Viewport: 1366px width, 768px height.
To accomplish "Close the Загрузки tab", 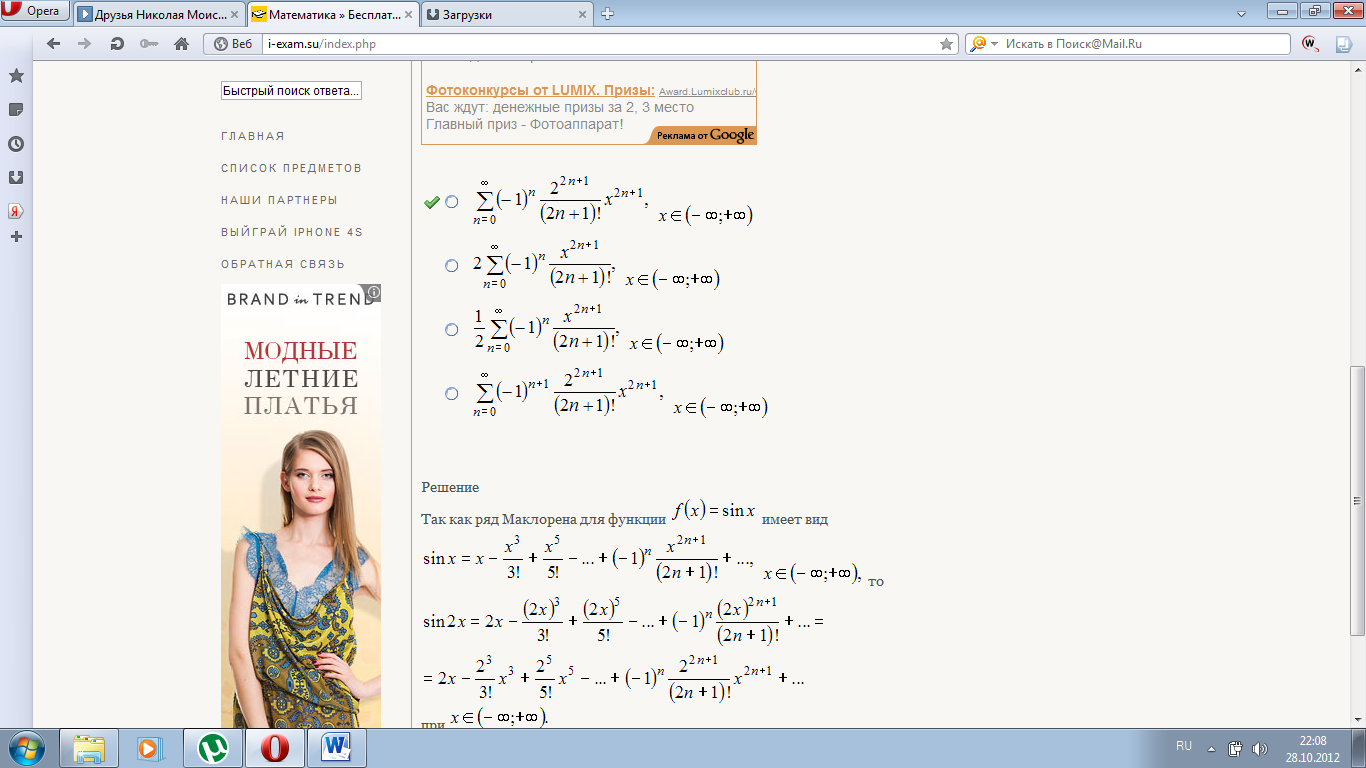I will (x=581, y=14).
